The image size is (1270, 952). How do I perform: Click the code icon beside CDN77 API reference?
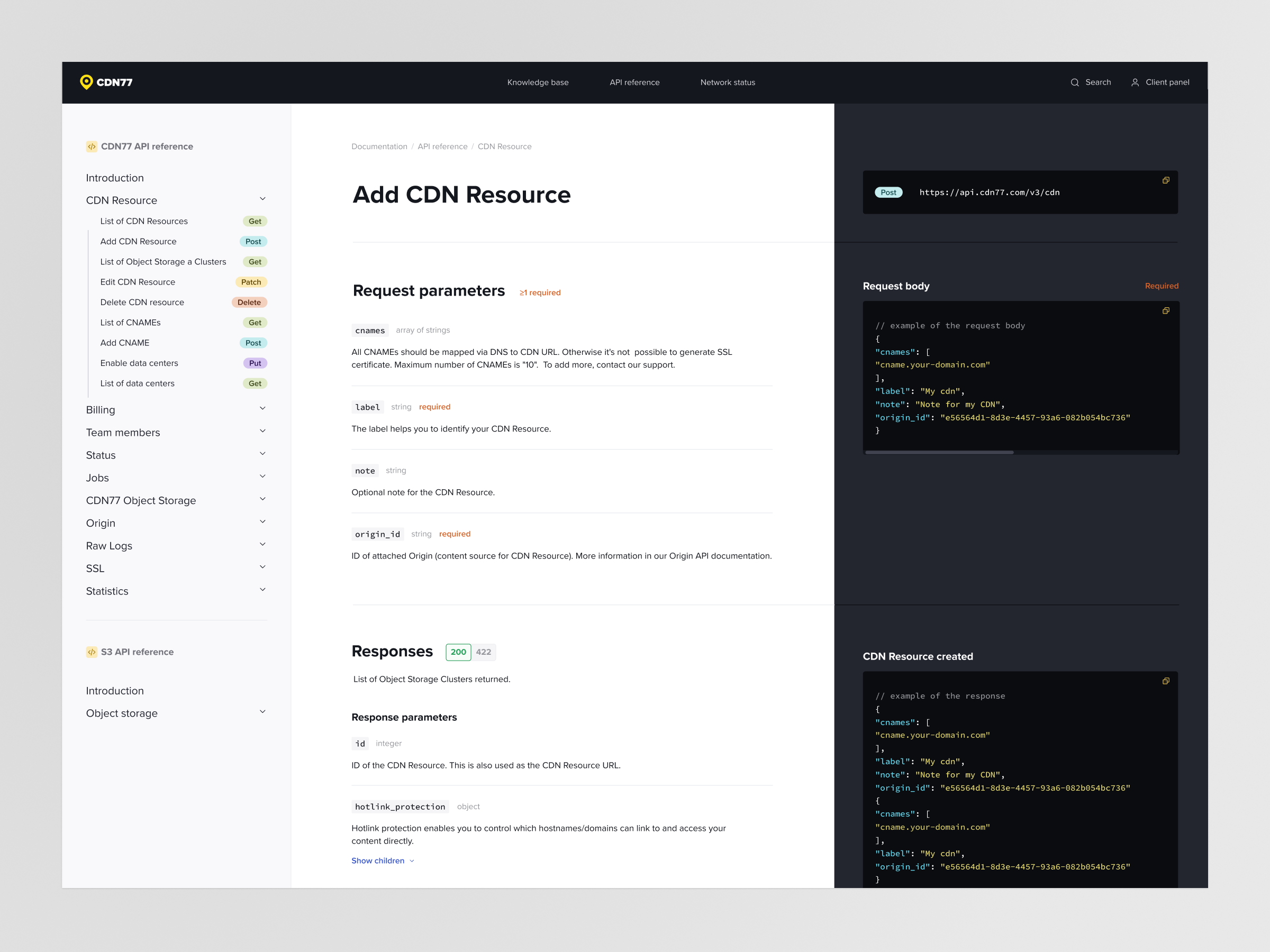coord(92,147)
